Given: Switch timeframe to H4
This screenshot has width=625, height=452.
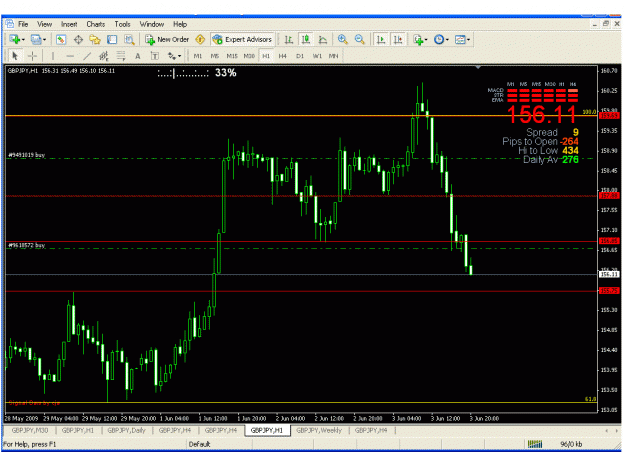Looking at the screenshot, I should point(283,56).
